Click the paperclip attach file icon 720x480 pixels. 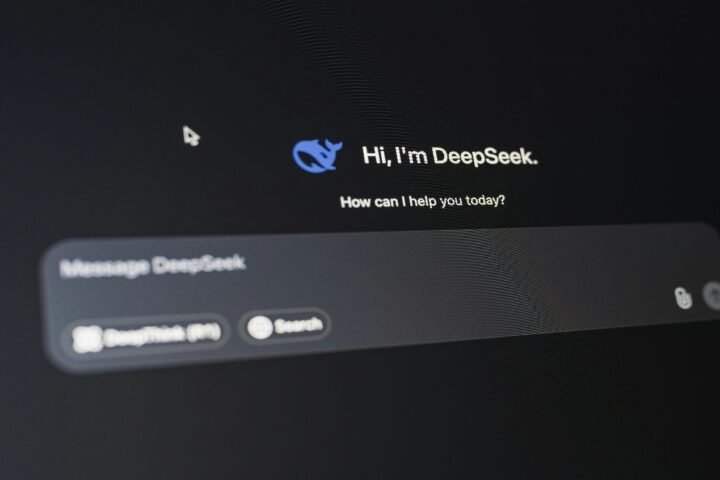point(683,297)
